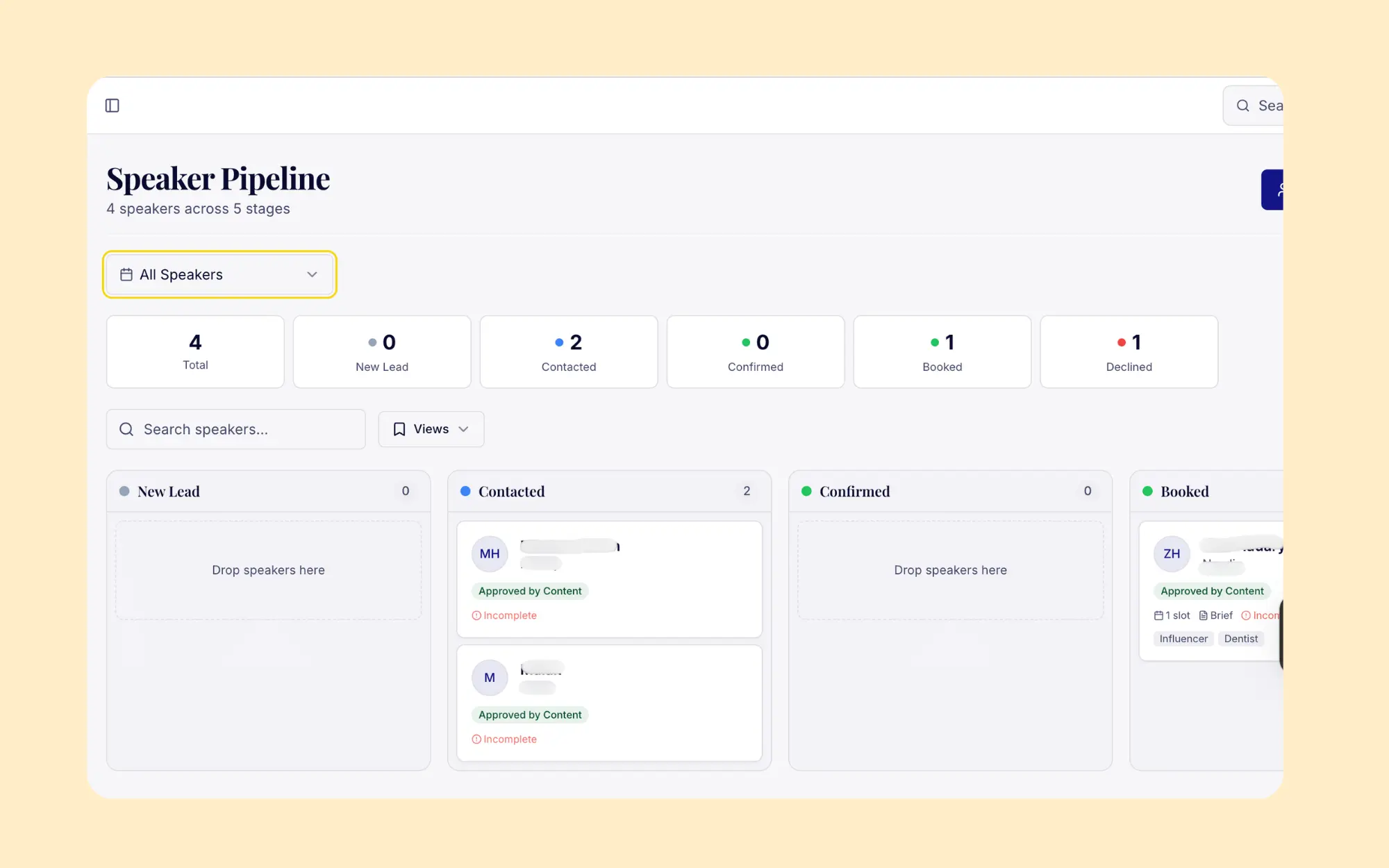Open the M speaker card avatar
Image resolution: width=1389 pixels, height=868 pixels.
coord(490,677)
